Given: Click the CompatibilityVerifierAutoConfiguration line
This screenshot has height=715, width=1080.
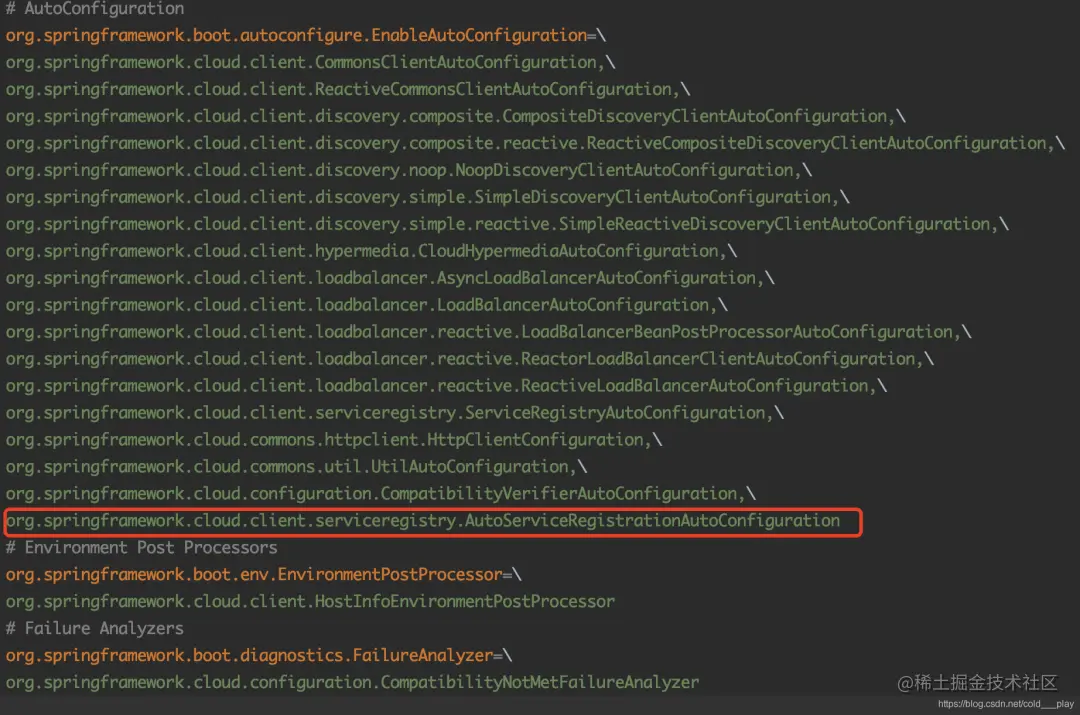Looking at the screenshot, I should (380, 493).
